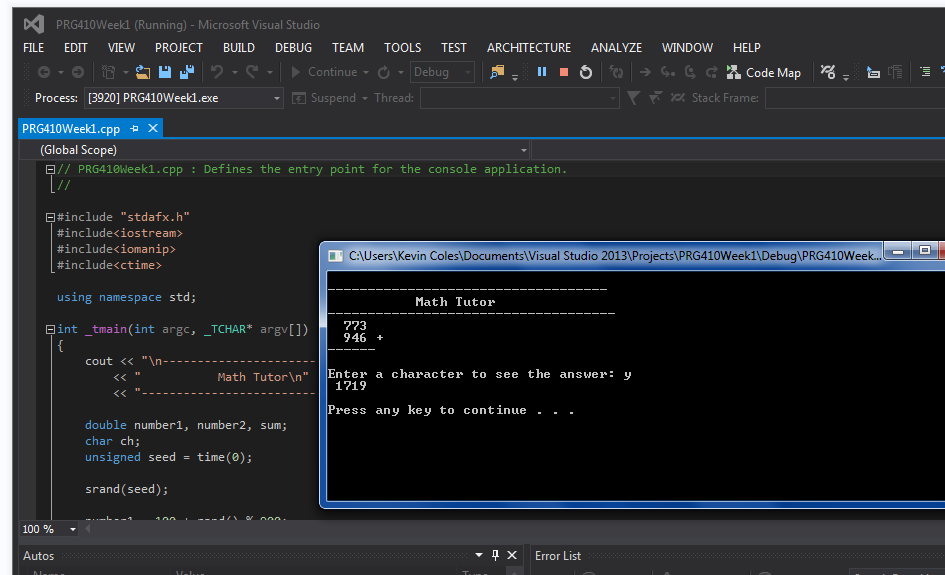Screen dimensions: 945x575
Task: Click the Thread filter funnel icon
Action: tap(633, 98)
